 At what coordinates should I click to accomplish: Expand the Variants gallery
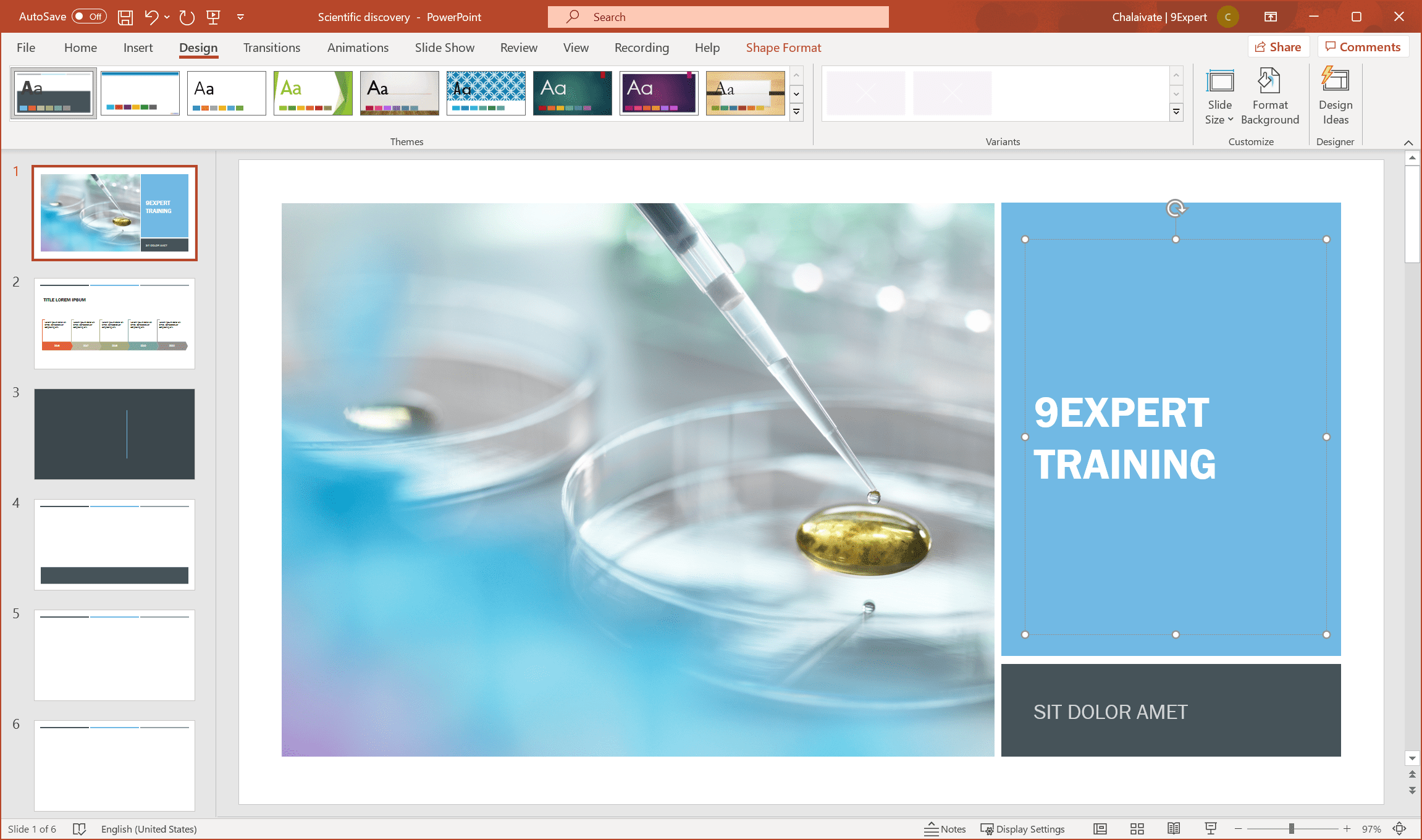pos(1177,112)
